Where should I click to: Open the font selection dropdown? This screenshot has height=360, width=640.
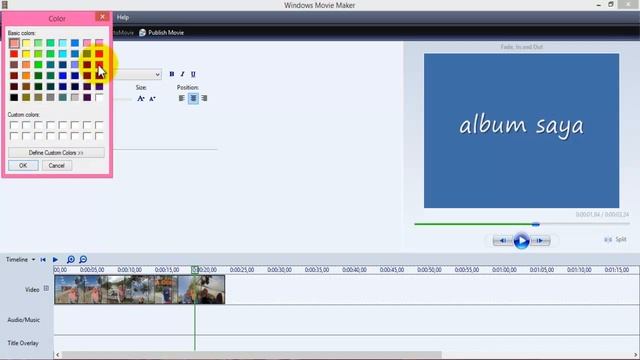(x=157, y=74)
